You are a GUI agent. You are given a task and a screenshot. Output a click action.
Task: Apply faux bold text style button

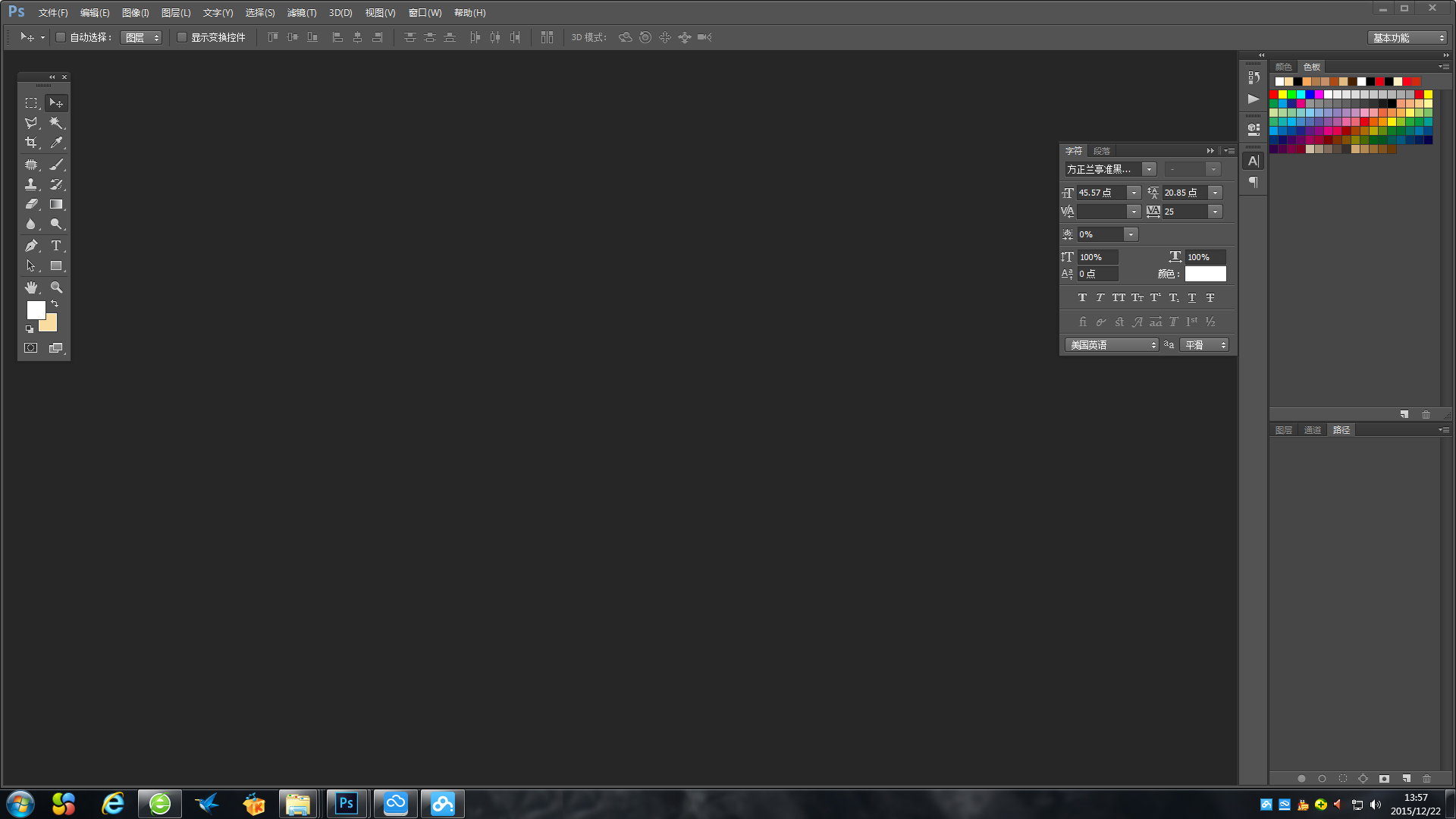pos(1082,298)
